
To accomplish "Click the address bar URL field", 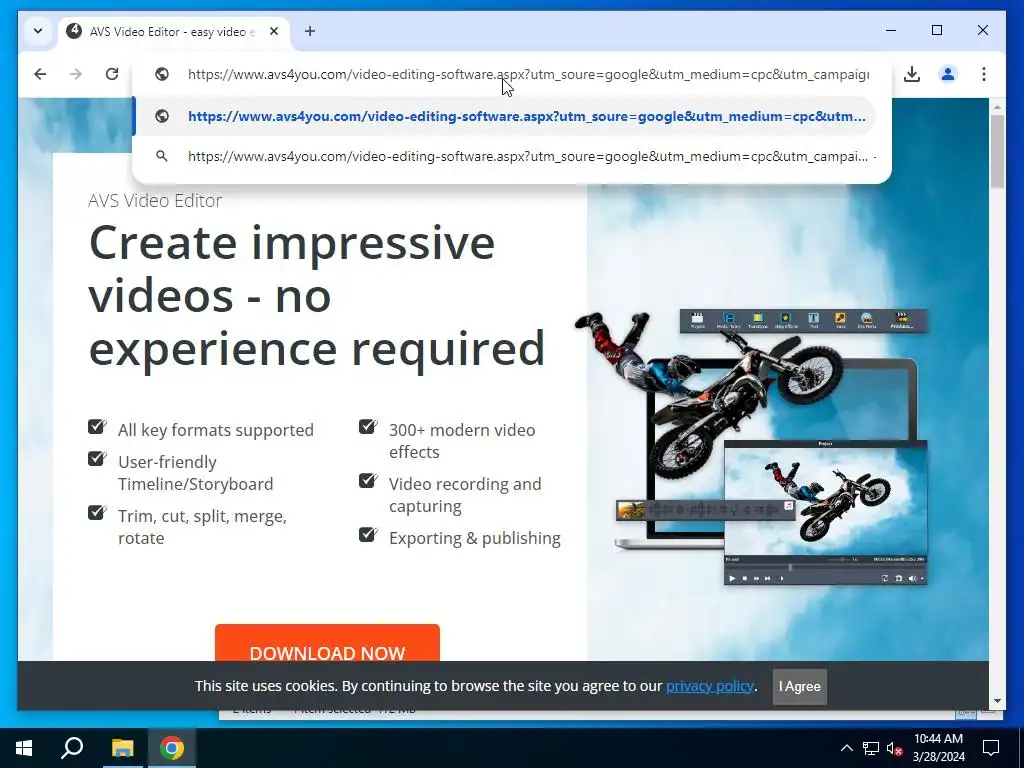I will [x=528, y=74].
